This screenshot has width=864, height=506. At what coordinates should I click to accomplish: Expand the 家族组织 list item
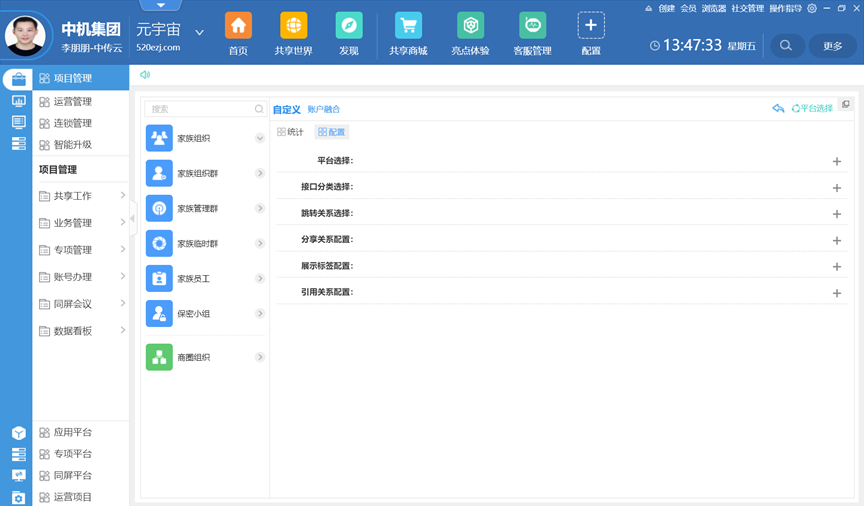tap(259, 139)
